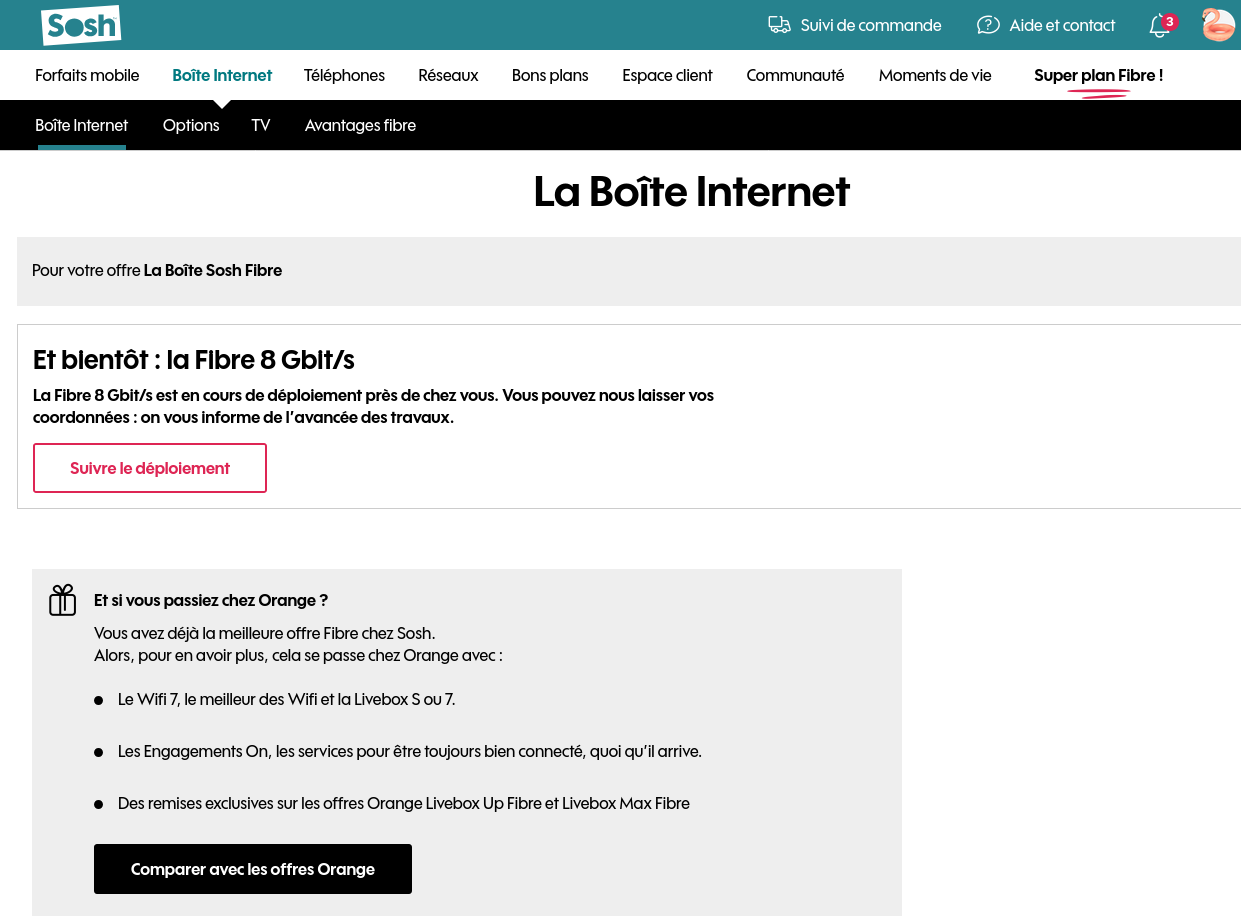This screenshot has width=1241, height=916.
Task: Switch to the Avantages fibre tab
Action: click(x=360, y=125)
